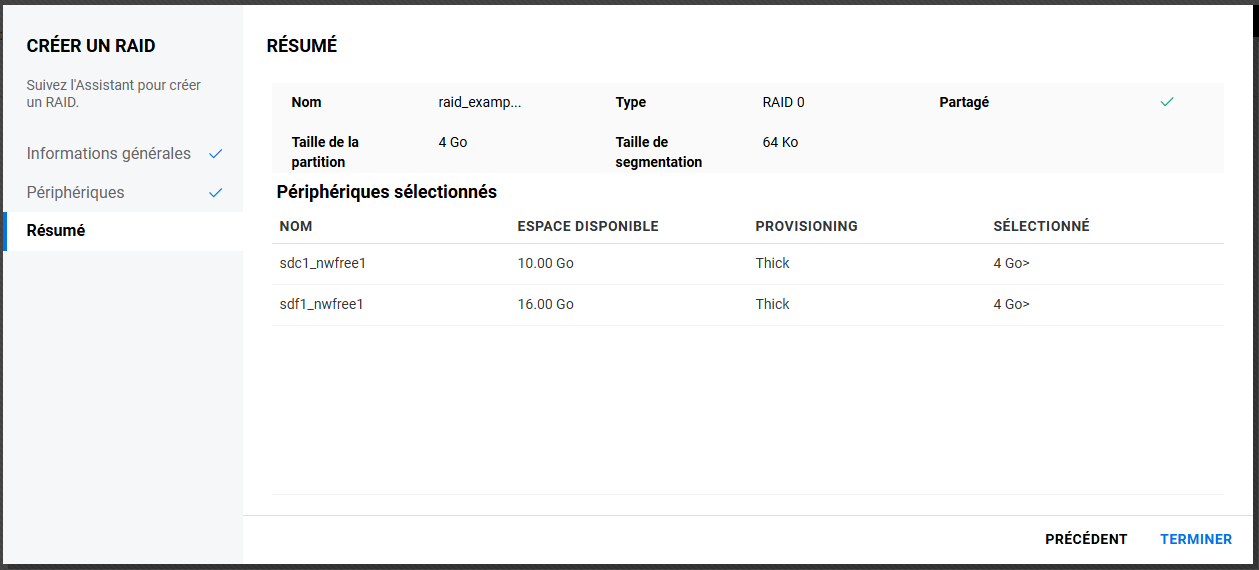Click the green Partagé checkmark
Screen dimensions: 1259x570
pos(1166,102)
